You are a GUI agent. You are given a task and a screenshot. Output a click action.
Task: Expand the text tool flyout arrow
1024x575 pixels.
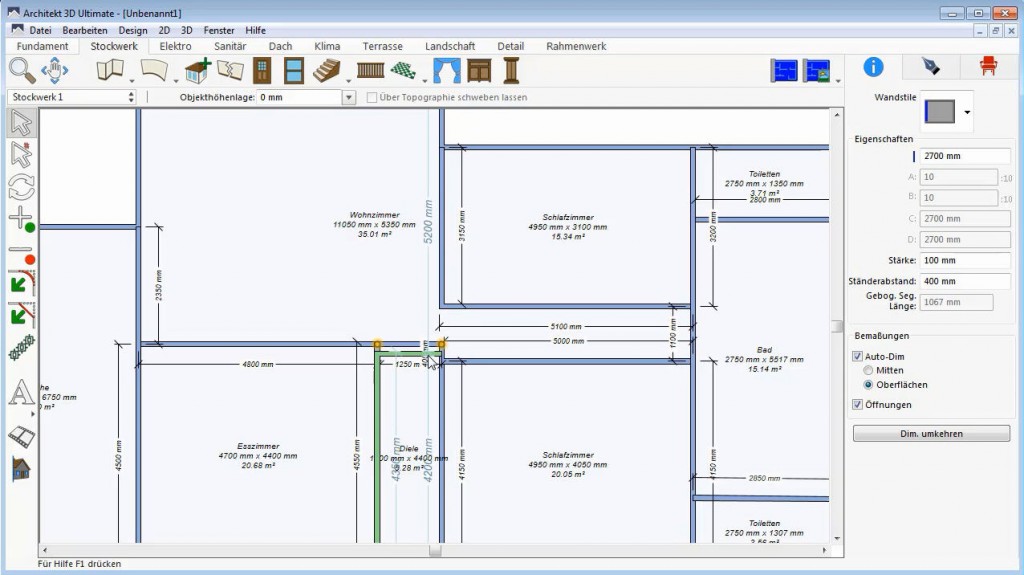(x=33, y=414)
